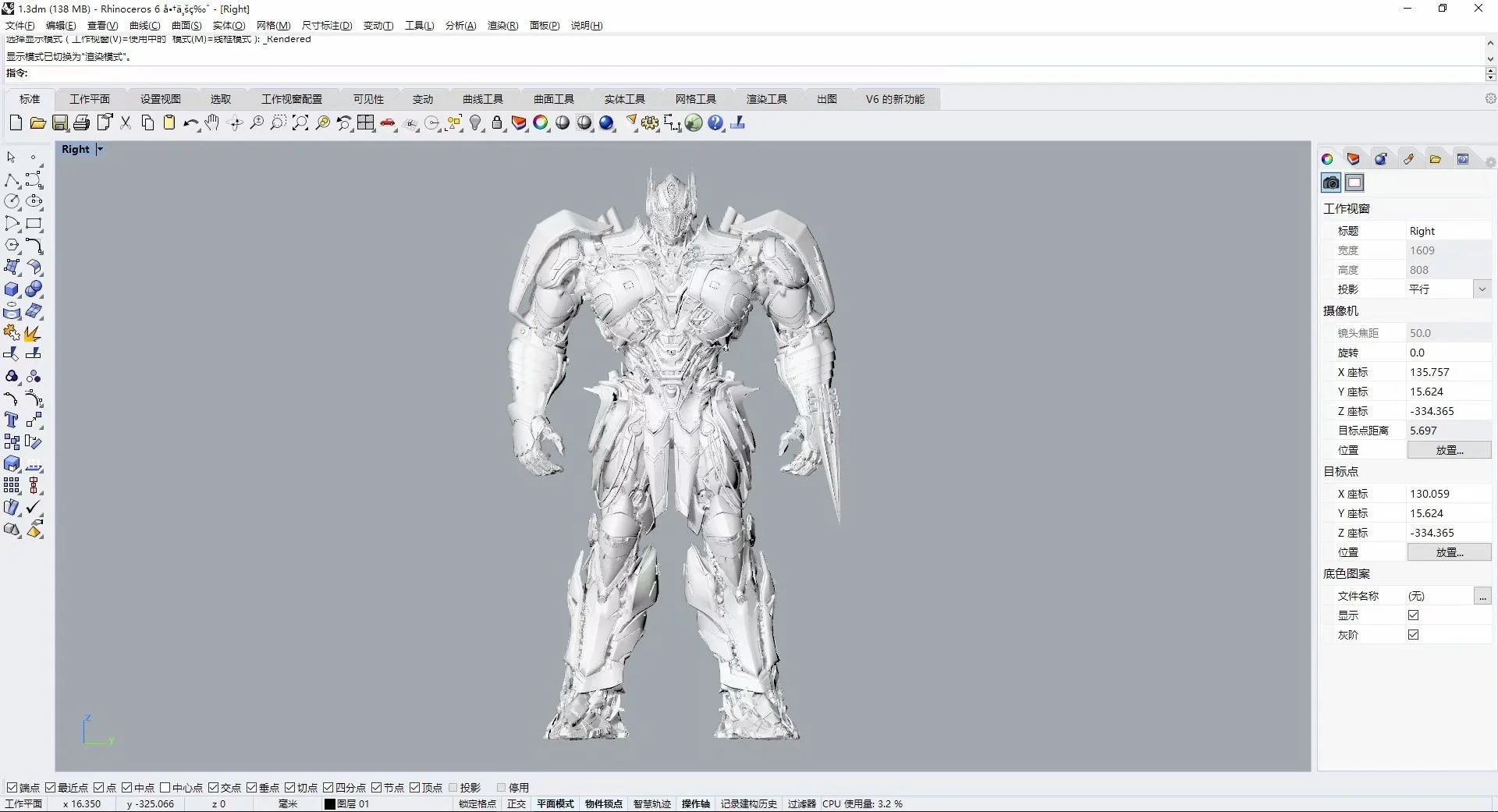The image size is (1498, 812).
Task: Select the Circle tool in left sidebar
Action: tap(12, 202)
